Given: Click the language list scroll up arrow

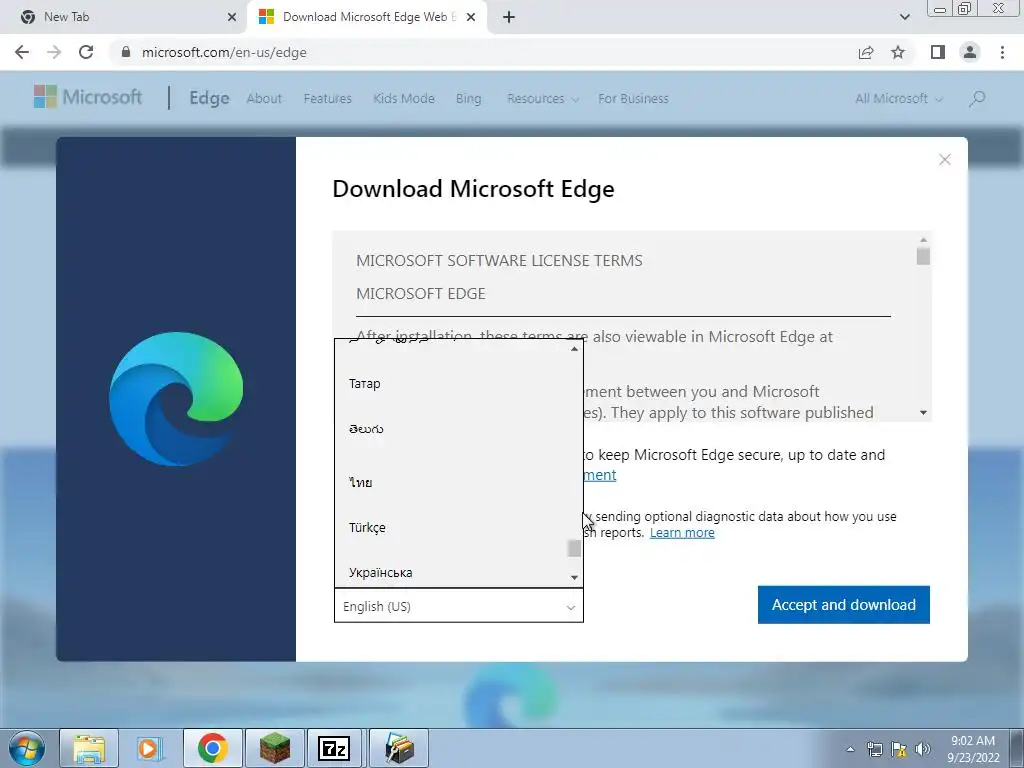Looking at the screenshot, I should (x=574, y=349).
